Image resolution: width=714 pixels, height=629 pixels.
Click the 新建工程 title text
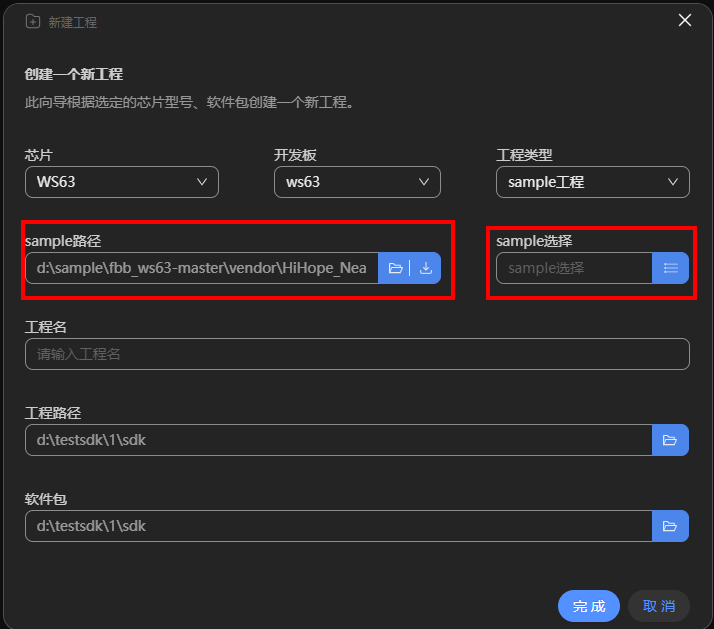click(x=73, y=22)
